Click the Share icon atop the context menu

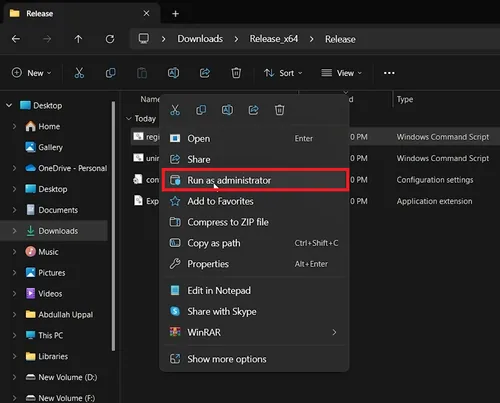click(253, 110)
